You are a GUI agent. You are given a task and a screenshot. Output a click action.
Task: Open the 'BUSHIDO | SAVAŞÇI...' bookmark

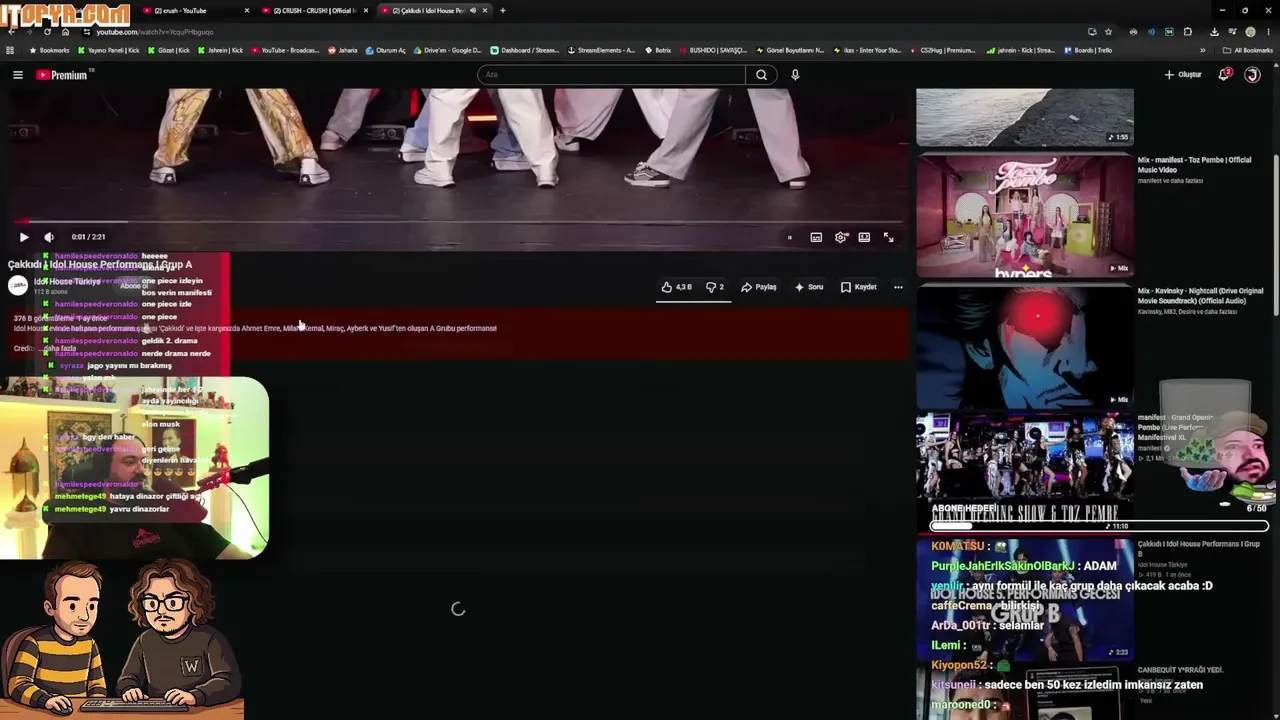(713, 50)
